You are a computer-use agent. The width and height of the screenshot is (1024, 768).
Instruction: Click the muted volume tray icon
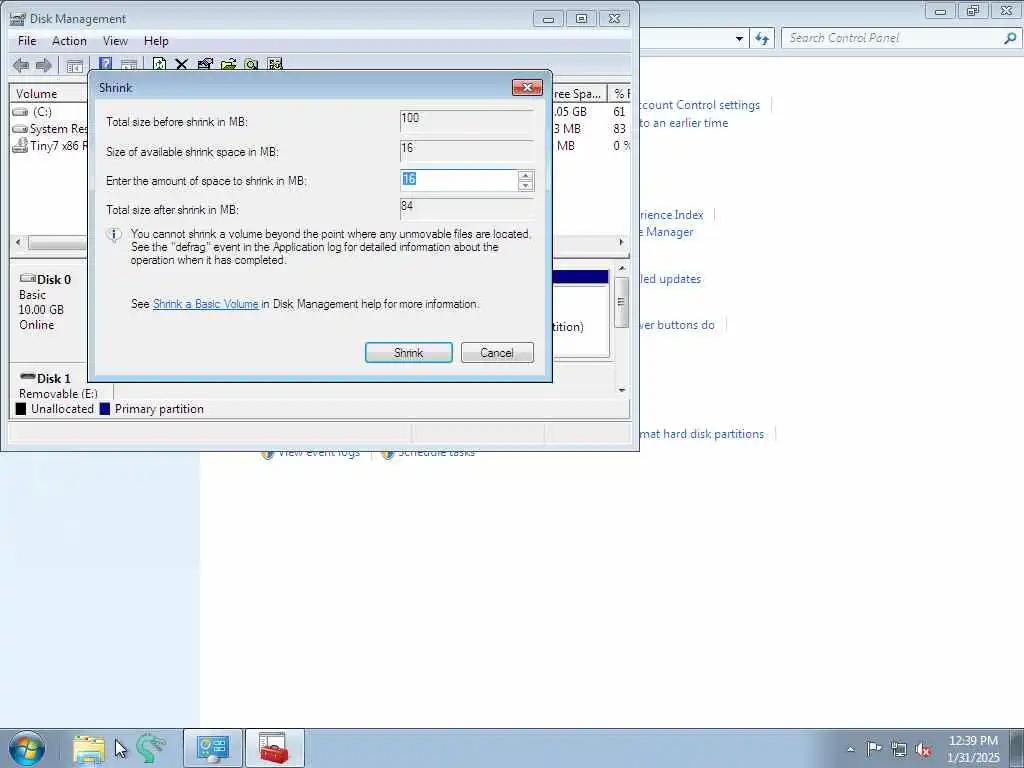click(x=923, y=749)
